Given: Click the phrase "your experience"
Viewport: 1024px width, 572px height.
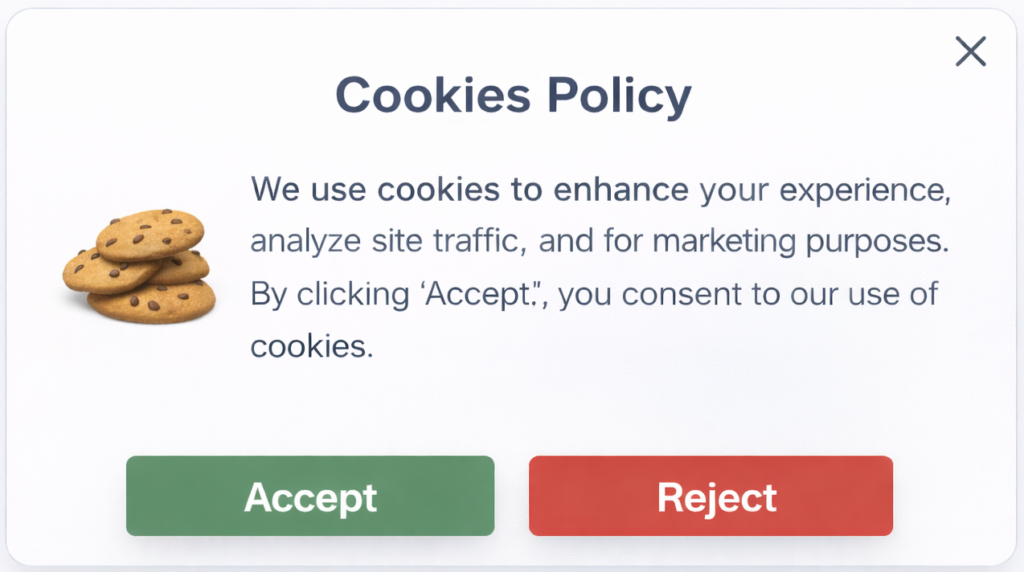Looking at the screenshot, I should 824,189.
